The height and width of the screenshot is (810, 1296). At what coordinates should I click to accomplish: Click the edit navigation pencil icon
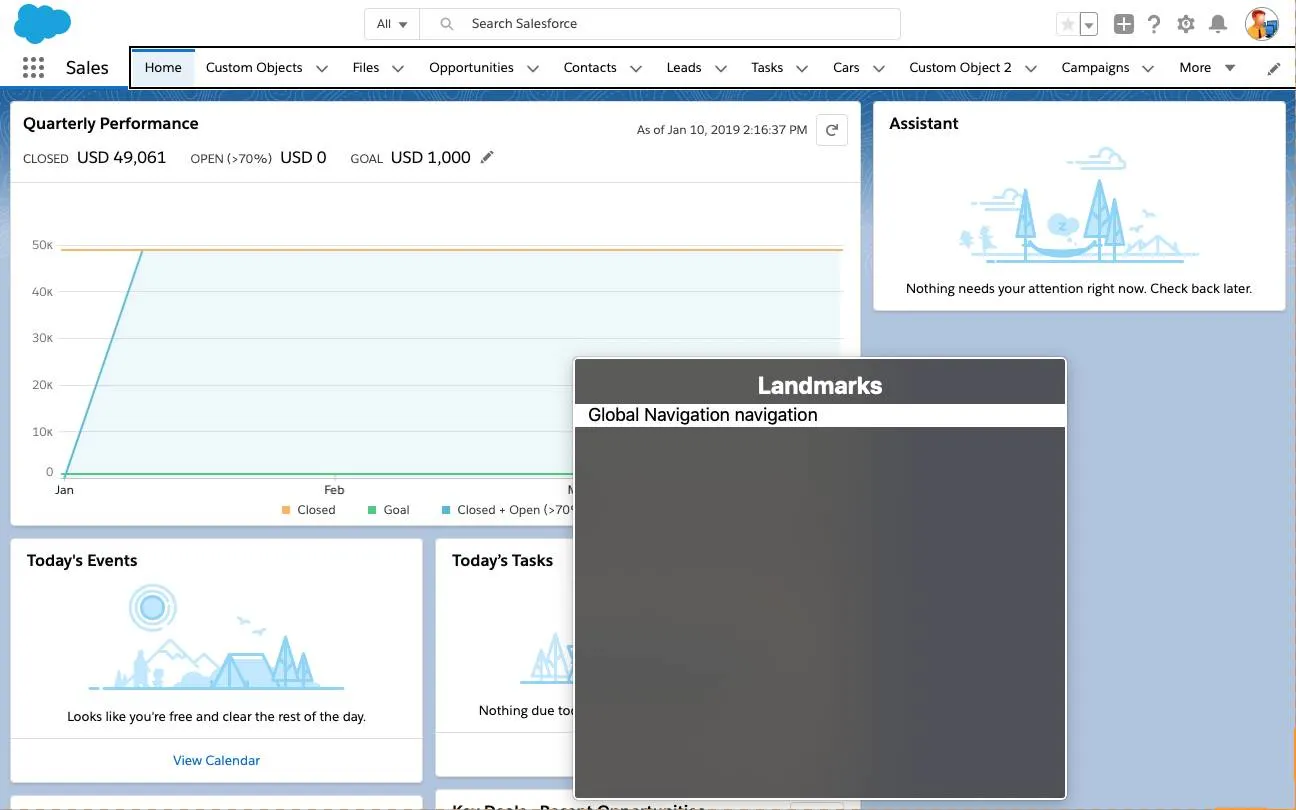point(1273,68)
